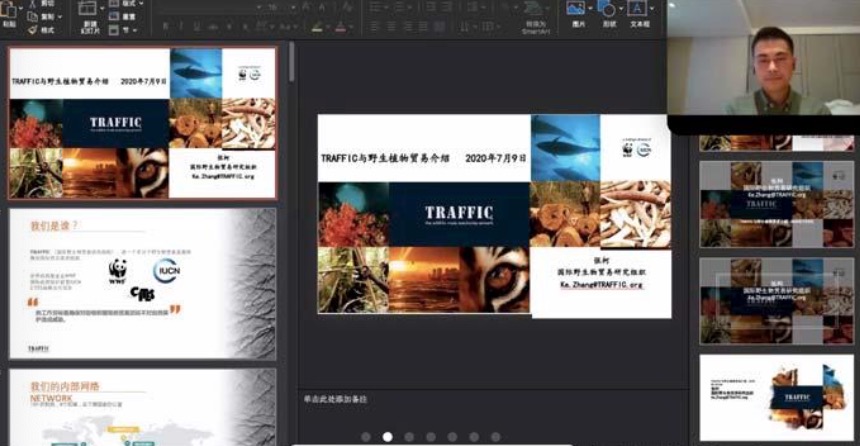Screen dimensions: 860x446
Task: Click the 新建幻灯片 label
Action: (90, 28)
